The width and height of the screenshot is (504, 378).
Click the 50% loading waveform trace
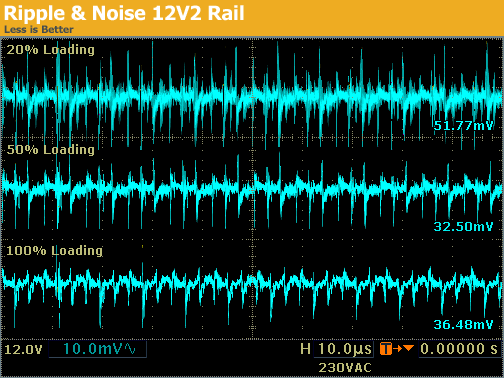click(252, 189)
